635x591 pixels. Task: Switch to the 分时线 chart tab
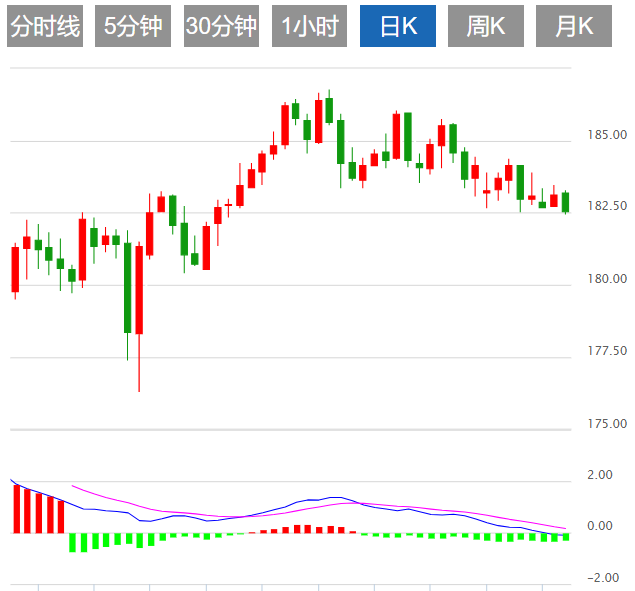click(x=45, y=26)
